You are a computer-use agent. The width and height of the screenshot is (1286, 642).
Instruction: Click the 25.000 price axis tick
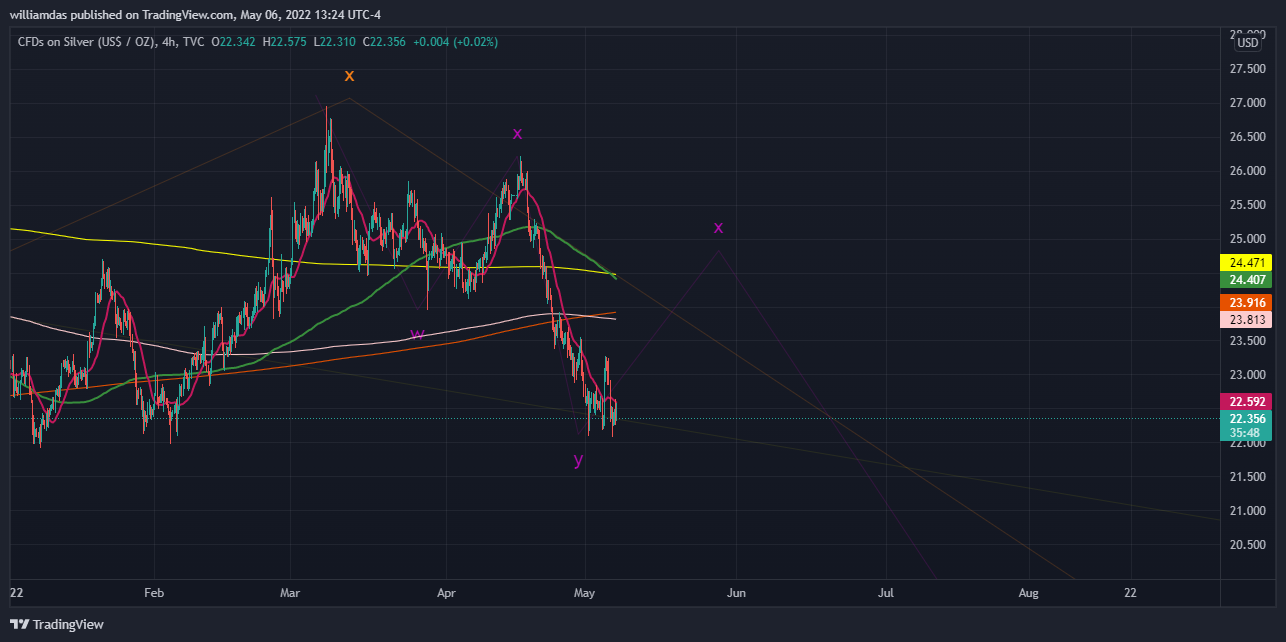(x=1248, y=239)
